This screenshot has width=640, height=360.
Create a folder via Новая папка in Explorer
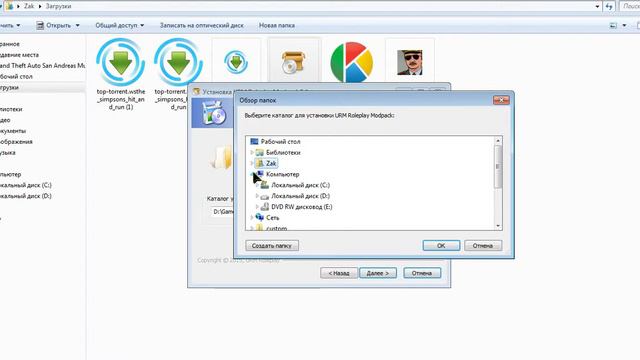pyautogui.click(x=277, y=25)
